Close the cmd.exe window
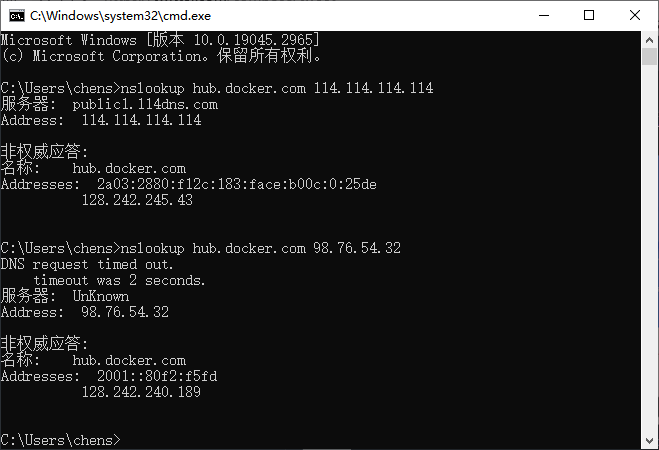 click(x=635, y=16)
